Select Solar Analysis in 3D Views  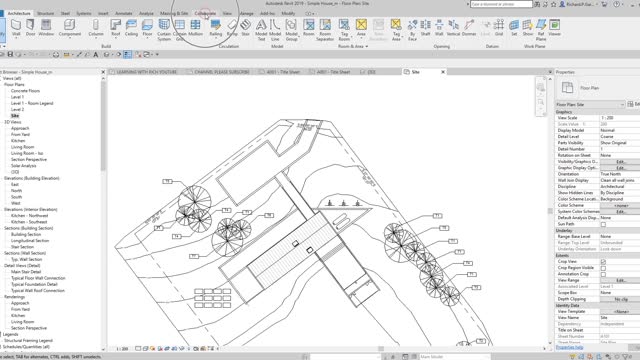click(x=23, y=166)
